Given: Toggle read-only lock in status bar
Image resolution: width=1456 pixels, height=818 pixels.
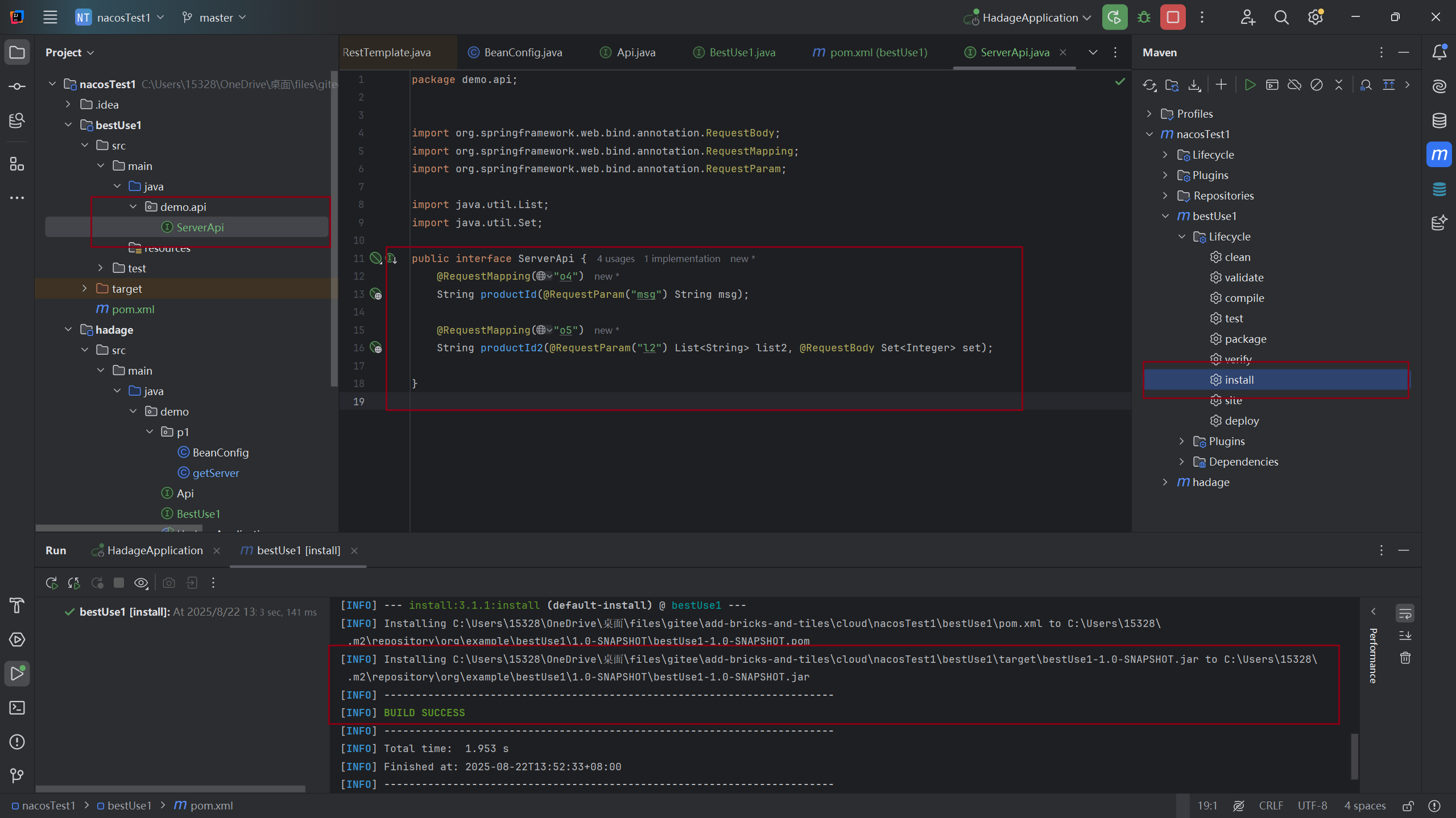Looking at the screenshot, I should (x=1408, y=806).
